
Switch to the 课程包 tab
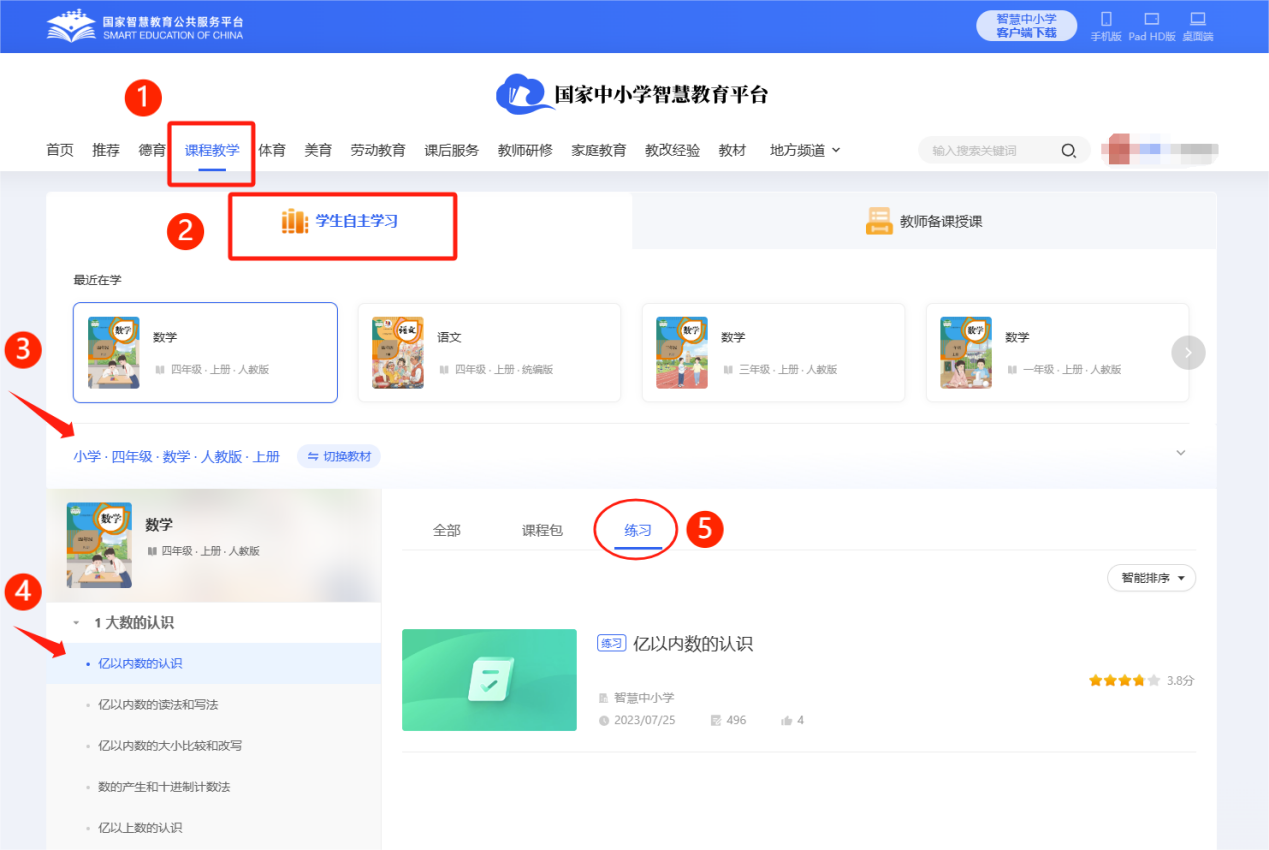pyautogui.click(x=542, y=530)
